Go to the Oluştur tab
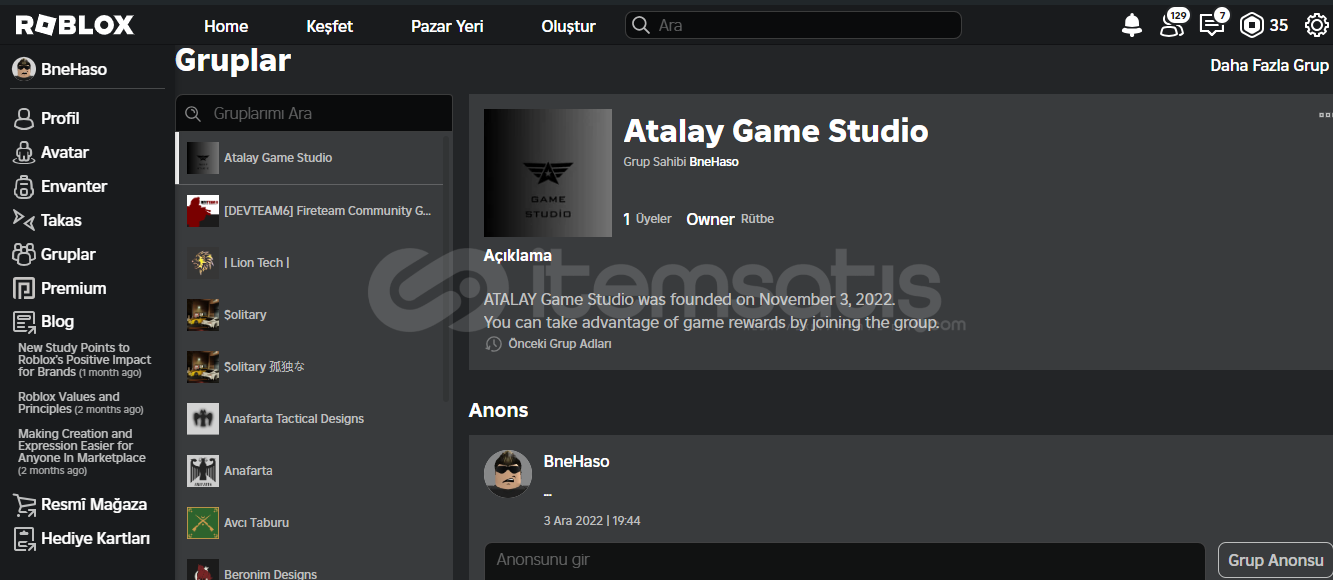Image resolution: width=1333 pixels, height=580 pixels. (x=568, y=26)
